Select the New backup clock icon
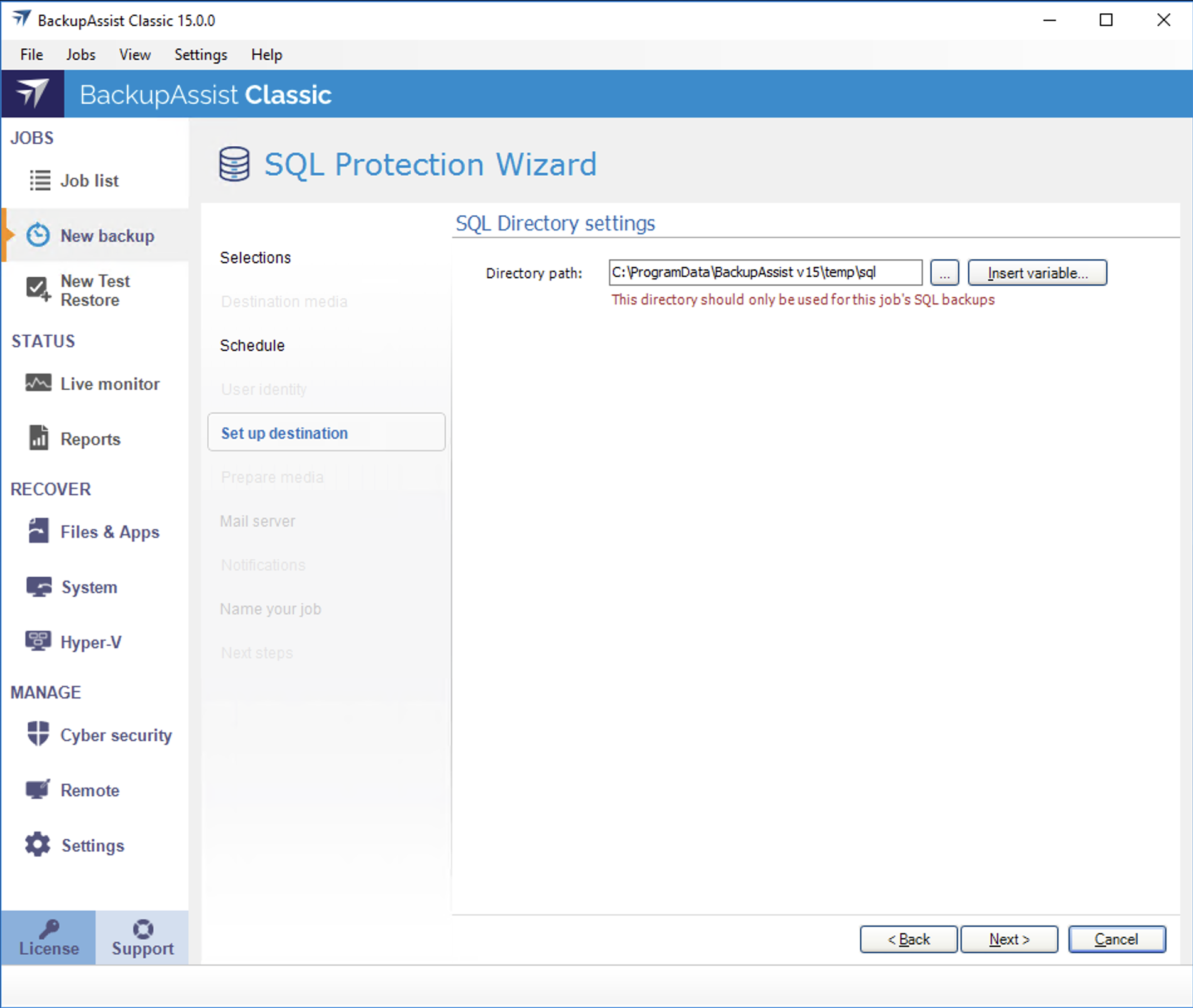 38,235
